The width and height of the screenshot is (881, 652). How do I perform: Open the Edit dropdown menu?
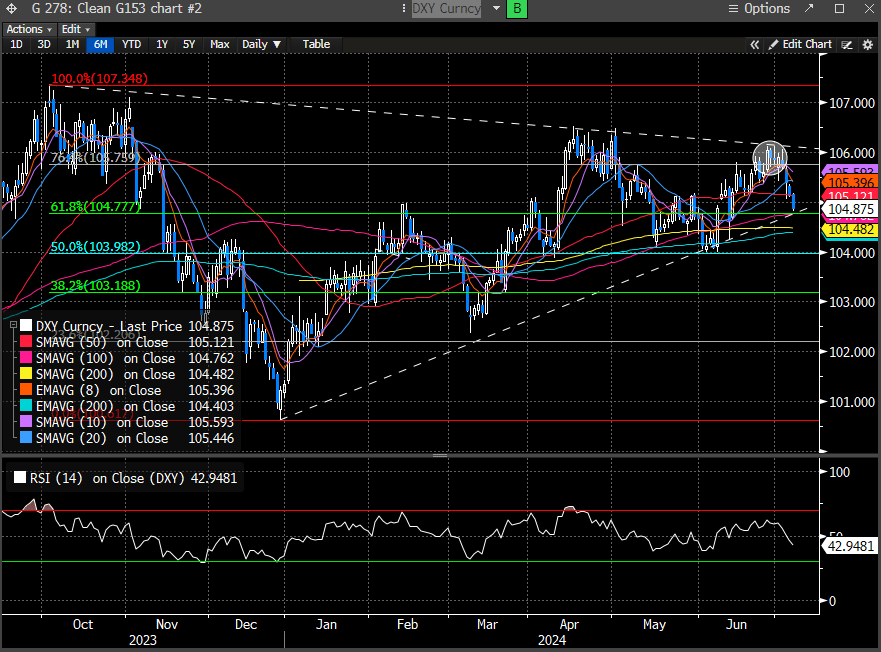pyautogui.click(x=75, y=29)
